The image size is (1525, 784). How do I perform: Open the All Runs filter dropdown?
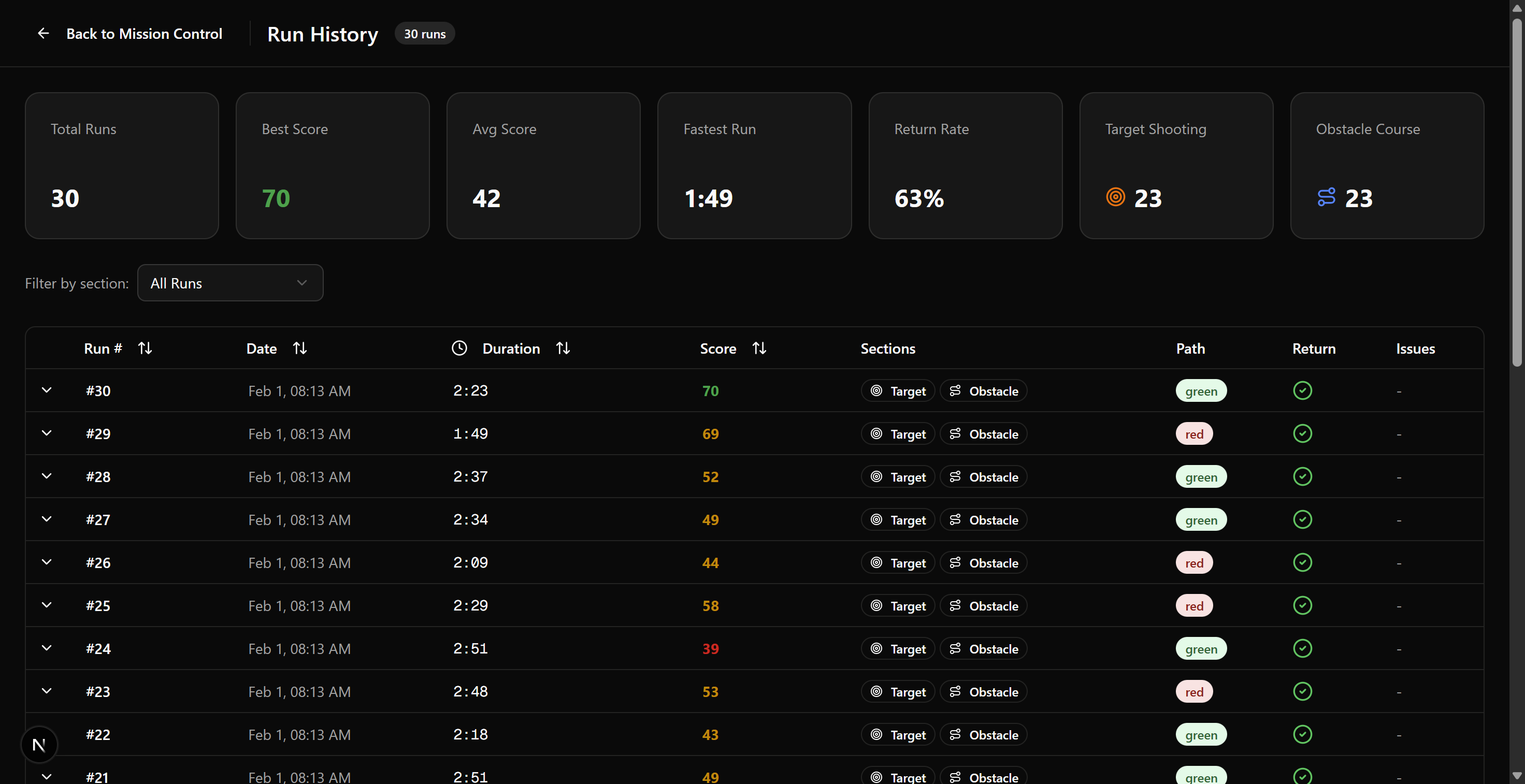231,283
